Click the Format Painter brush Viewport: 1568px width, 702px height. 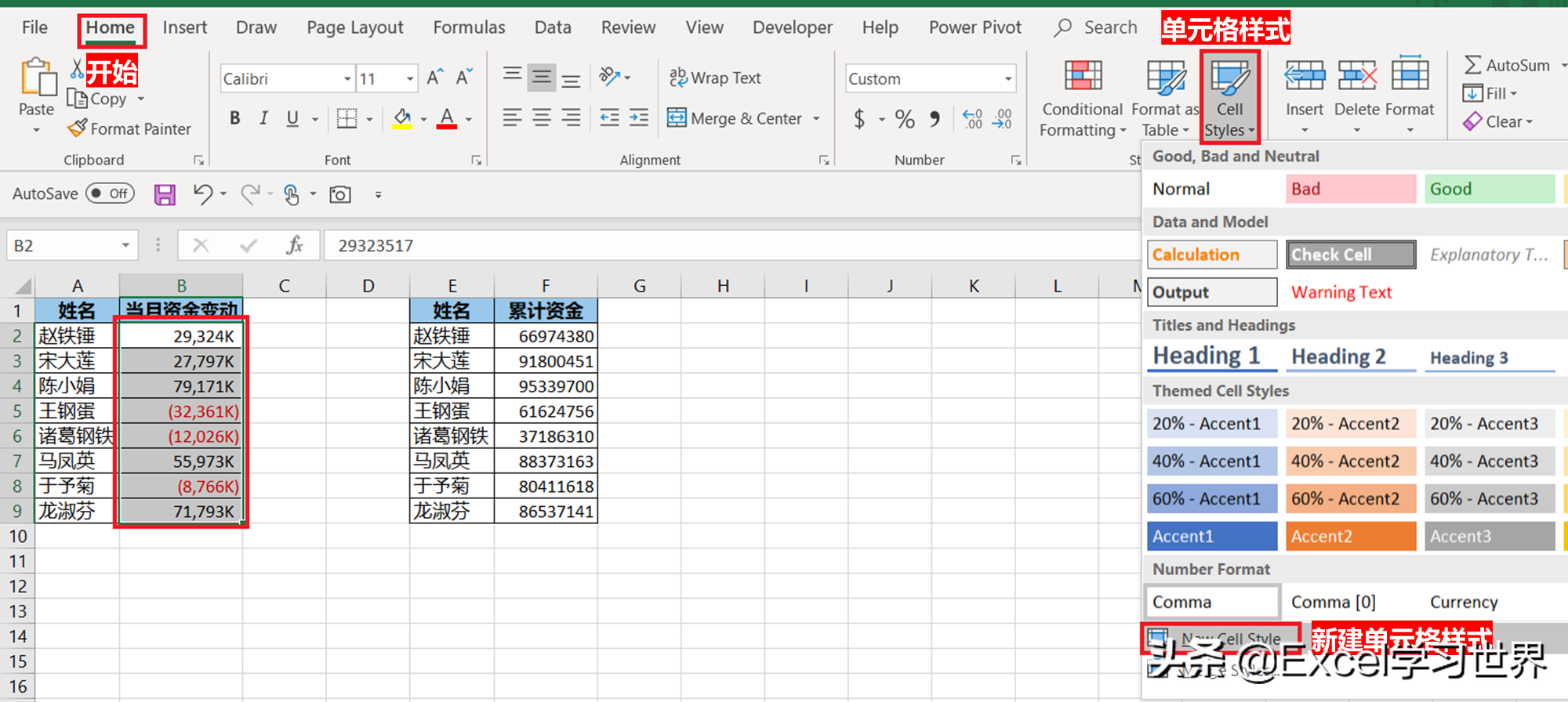coord(77,128)
